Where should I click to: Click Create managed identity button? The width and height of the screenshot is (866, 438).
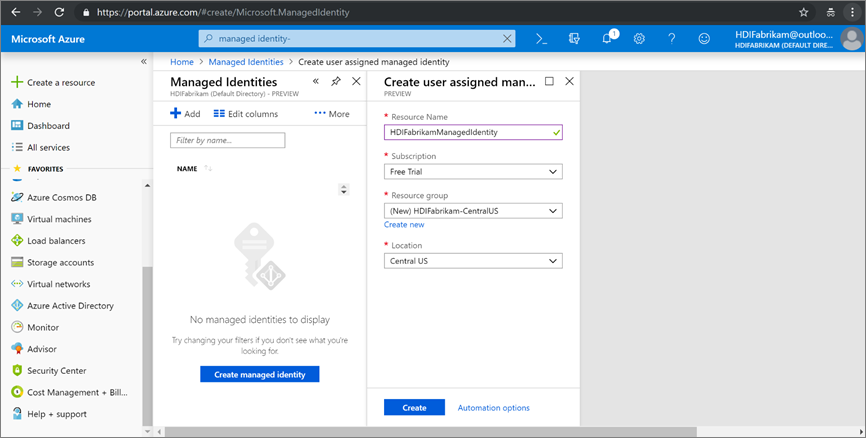(259, 374)
